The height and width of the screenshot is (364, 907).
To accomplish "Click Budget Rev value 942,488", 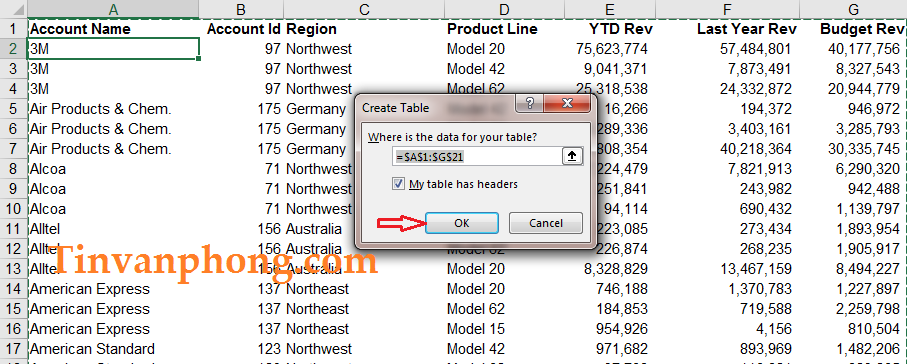I will point(873,189).
